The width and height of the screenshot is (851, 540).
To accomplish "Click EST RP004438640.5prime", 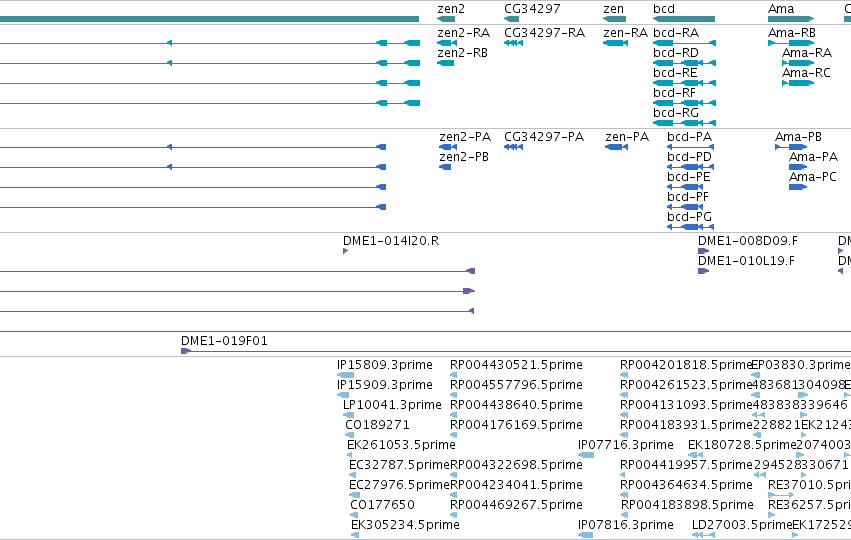I will (454, 415).
